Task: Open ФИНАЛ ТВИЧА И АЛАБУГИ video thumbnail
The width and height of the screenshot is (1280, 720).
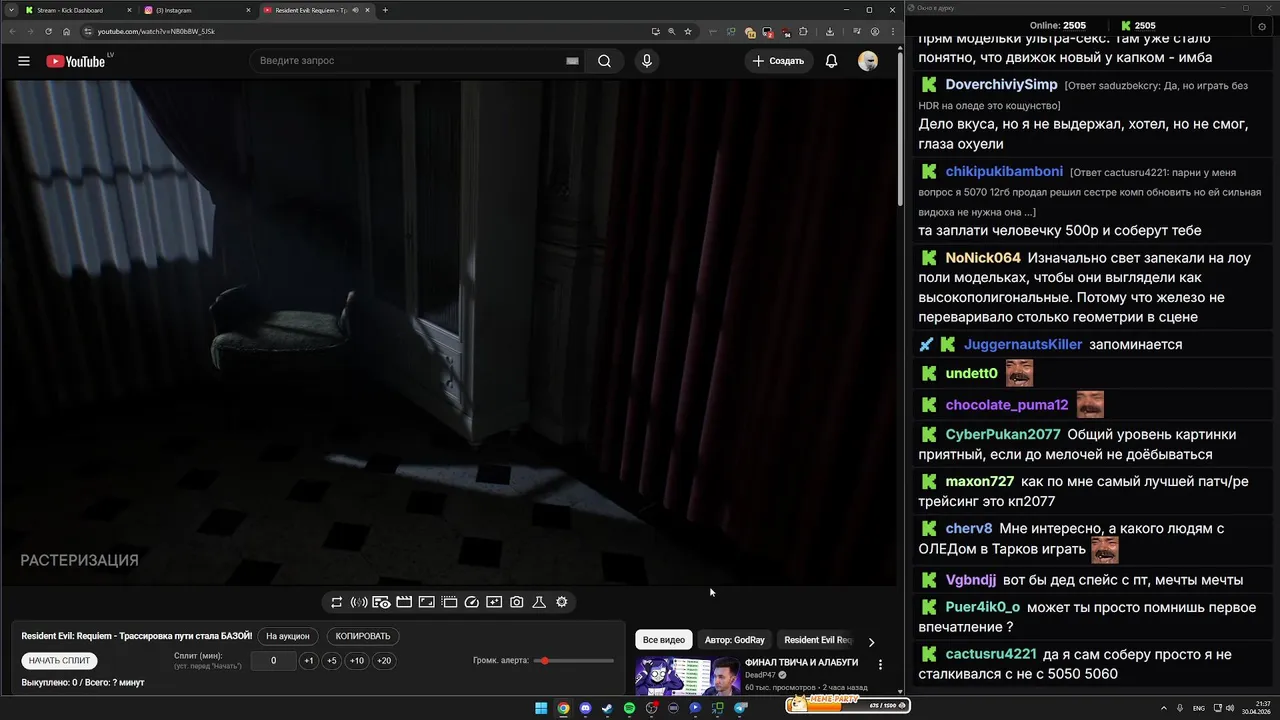Action: (x=688, y=676)
